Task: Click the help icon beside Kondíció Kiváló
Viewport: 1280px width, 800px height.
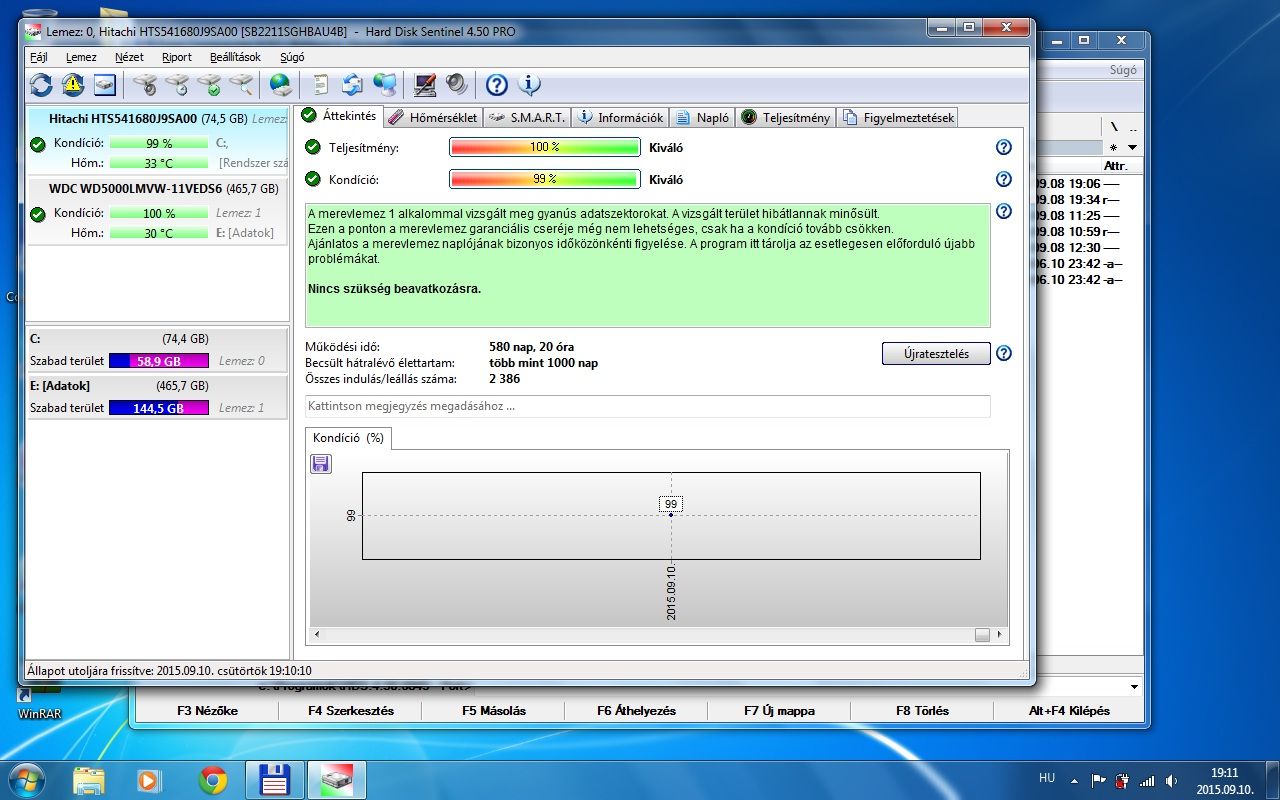Action: [1004, 179]
